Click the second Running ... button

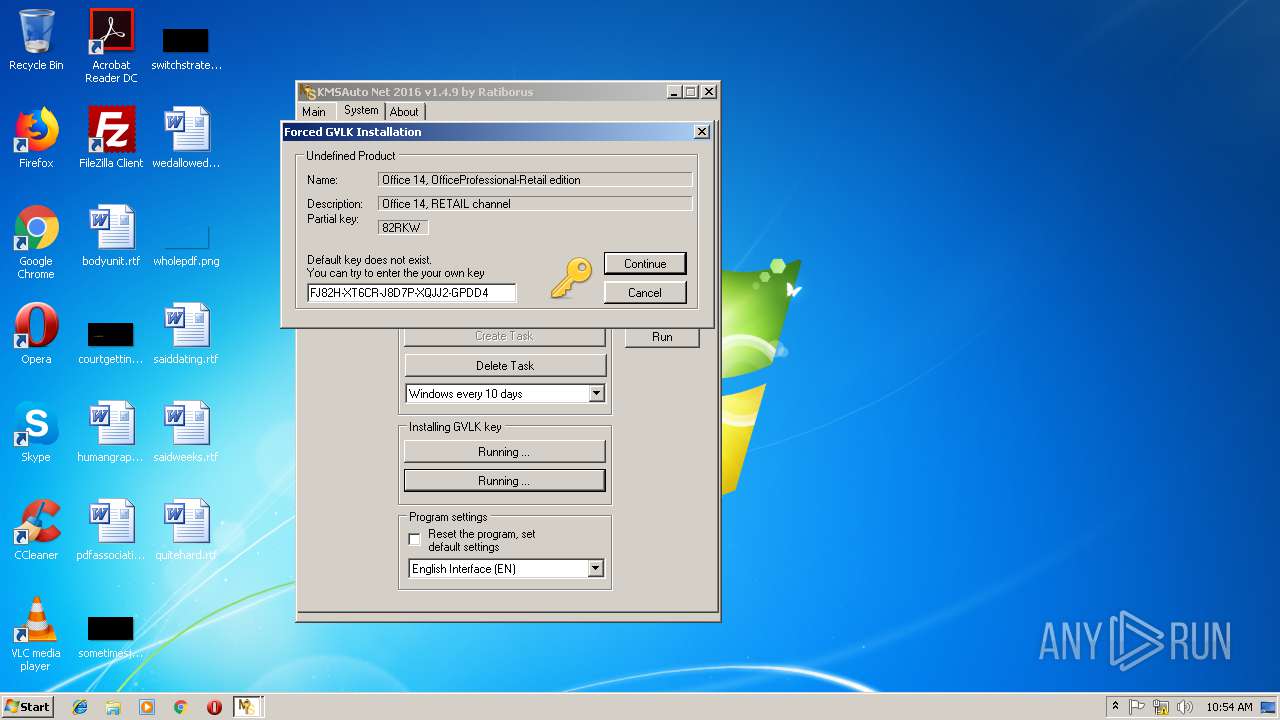coord(505,481)
